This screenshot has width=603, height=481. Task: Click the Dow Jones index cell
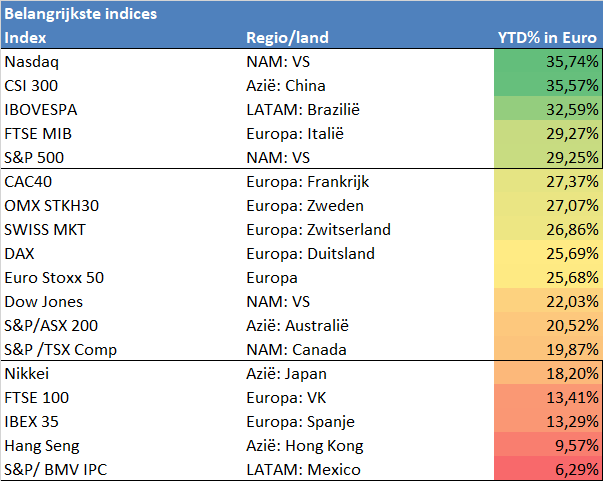pos(43,301)
